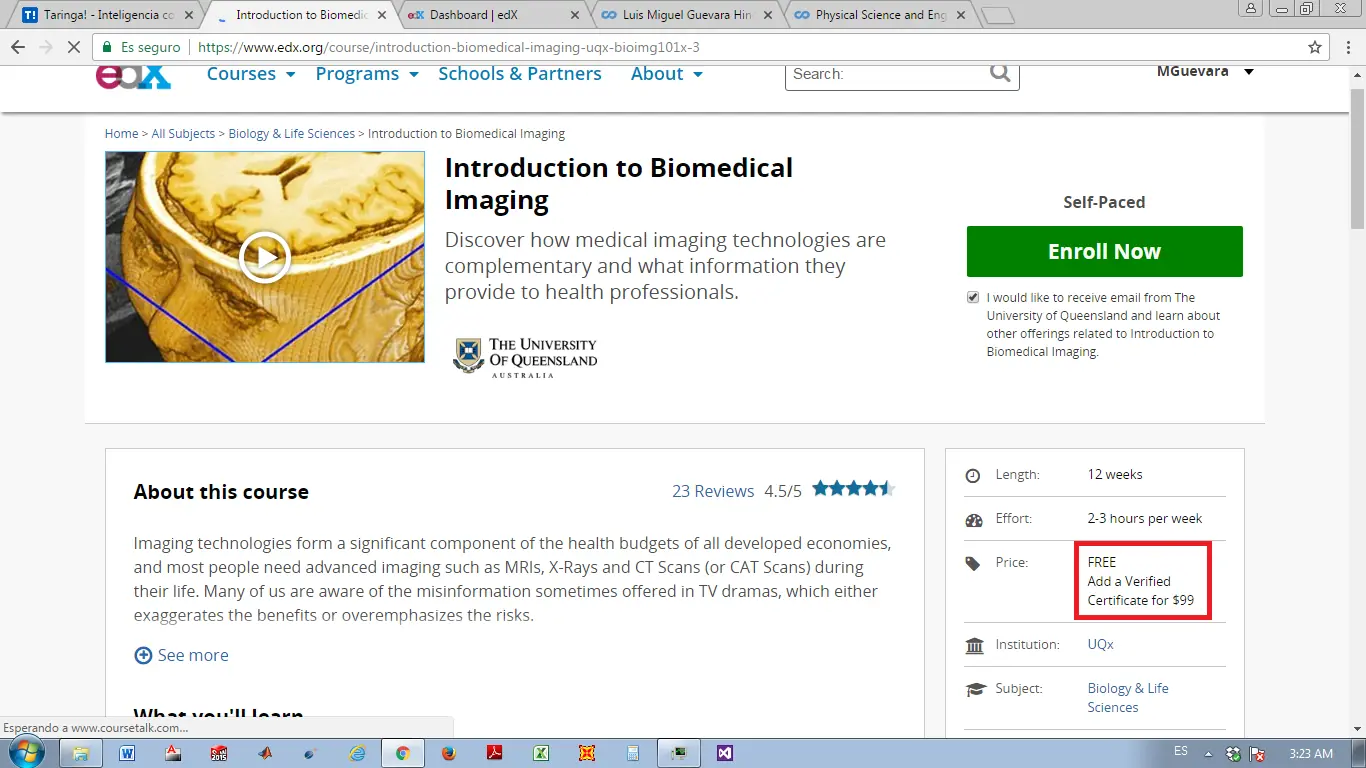Click the '4.5/5' rating text
Screen dimensions: 1366x768
(783, 491)
